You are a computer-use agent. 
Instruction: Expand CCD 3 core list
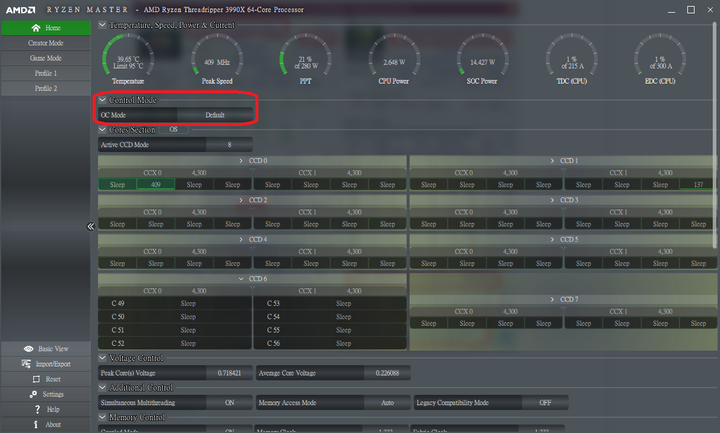click(552, 200)
